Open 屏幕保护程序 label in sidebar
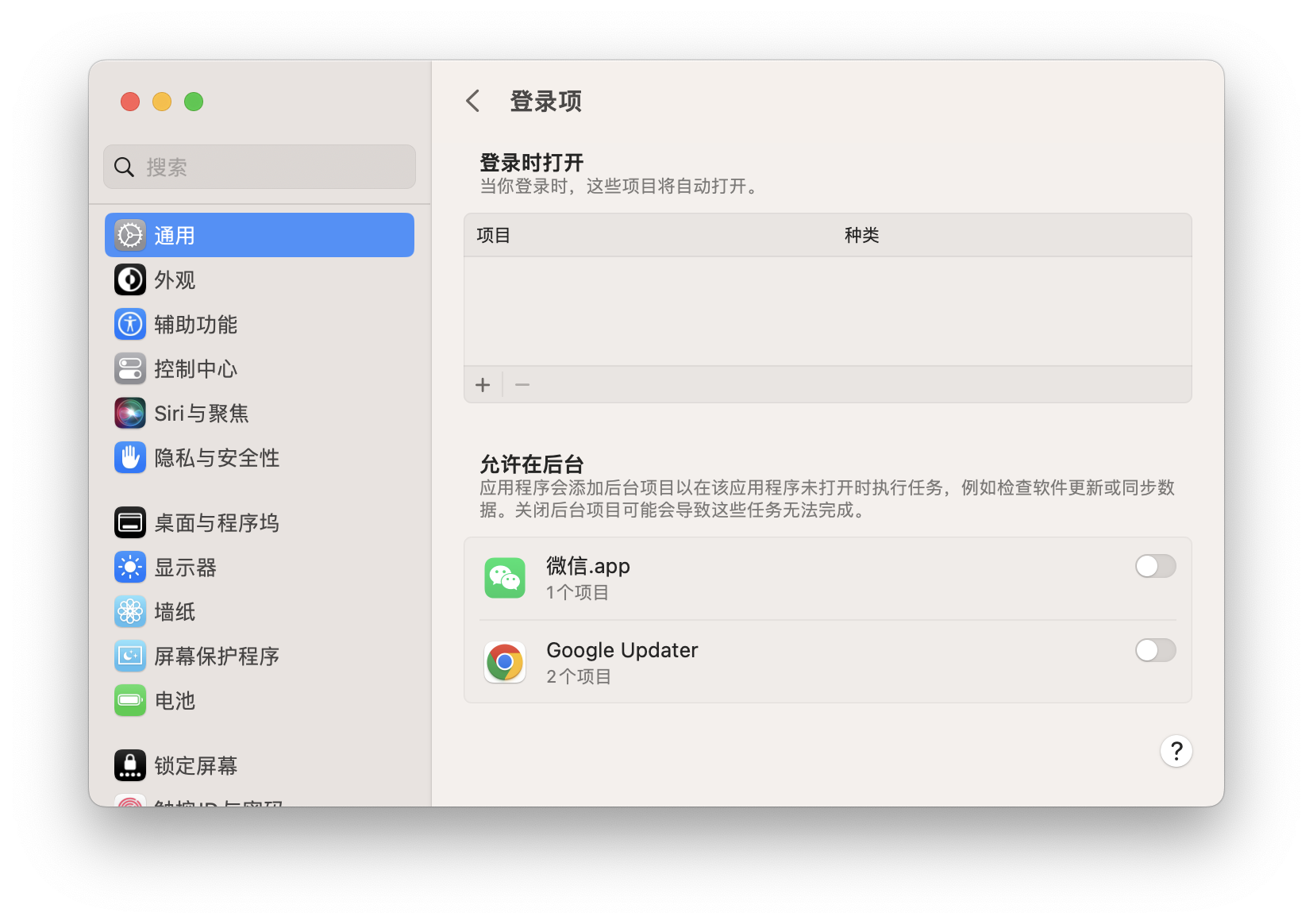1313x924 pixels. click(217, 656)
